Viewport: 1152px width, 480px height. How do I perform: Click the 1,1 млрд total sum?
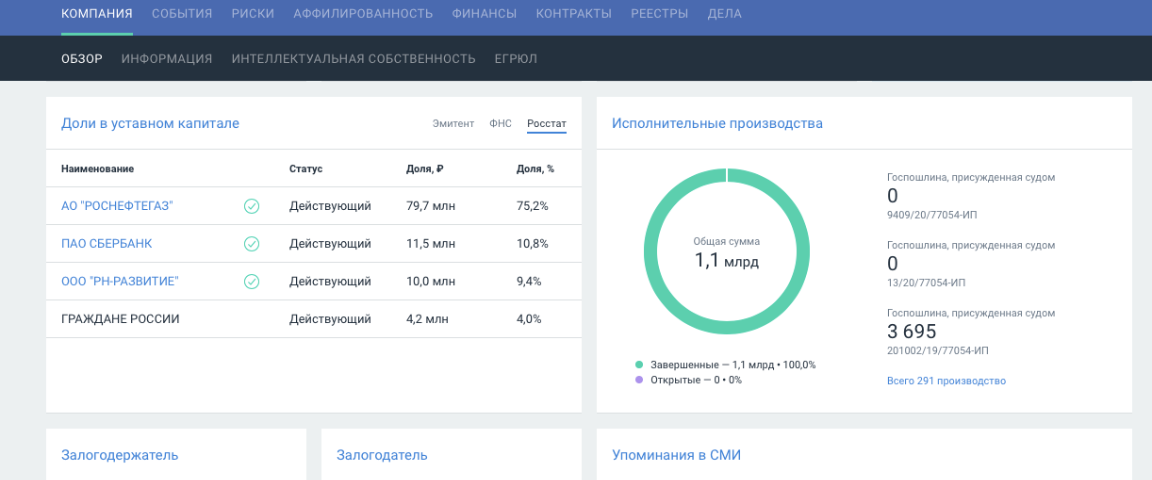pos(727,260)
